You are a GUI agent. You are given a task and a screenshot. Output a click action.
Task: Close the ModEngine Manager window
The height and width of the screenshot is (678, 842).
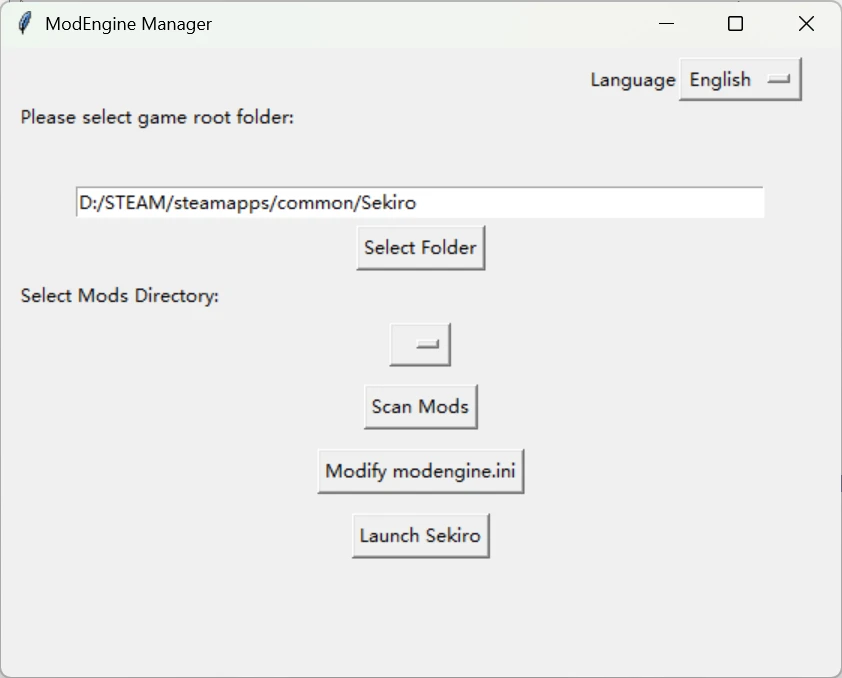click(x=806, y=24)
